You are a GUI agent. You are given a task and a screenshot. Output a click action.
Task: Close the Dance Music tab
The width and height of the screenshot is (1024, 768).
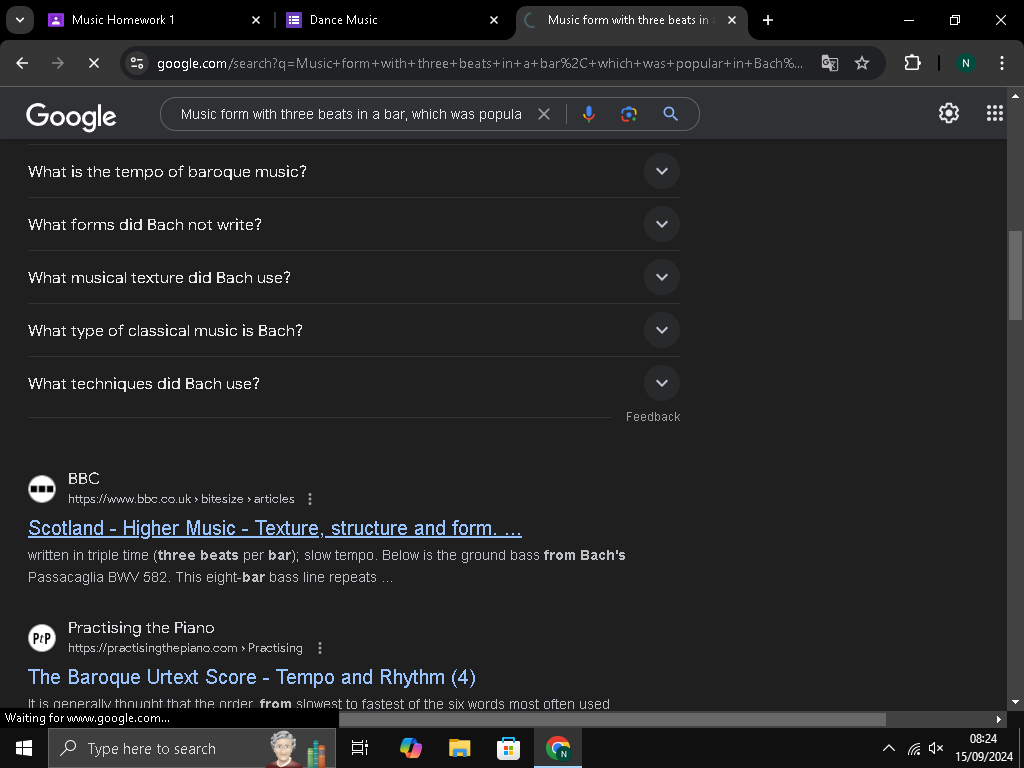click(x=494, y=20)
